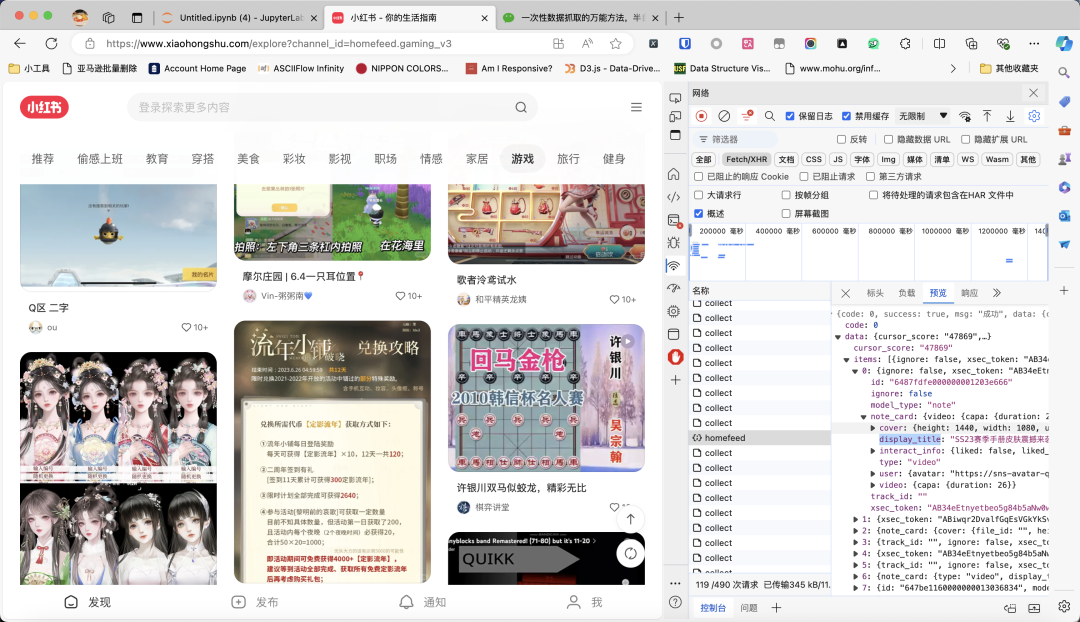Viewport: 1080px width, 622px height.
Task: Expand the user object in preview
Action: click(x=873, y=473)
